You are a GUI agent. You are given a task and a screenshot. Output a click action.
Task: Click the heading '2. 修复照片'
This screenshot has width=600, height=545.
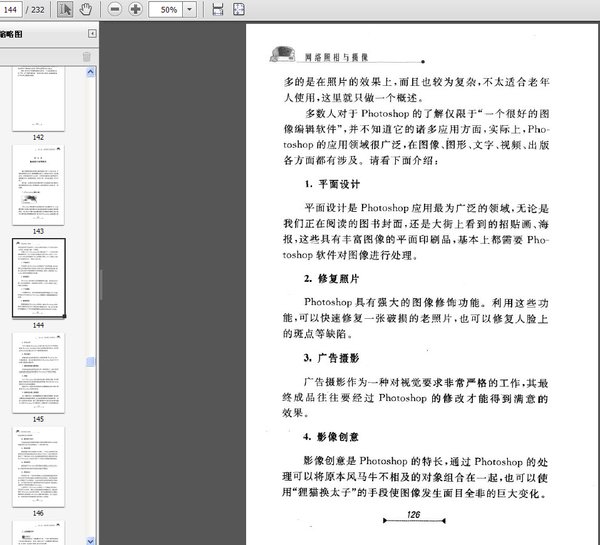pos(332,279)
